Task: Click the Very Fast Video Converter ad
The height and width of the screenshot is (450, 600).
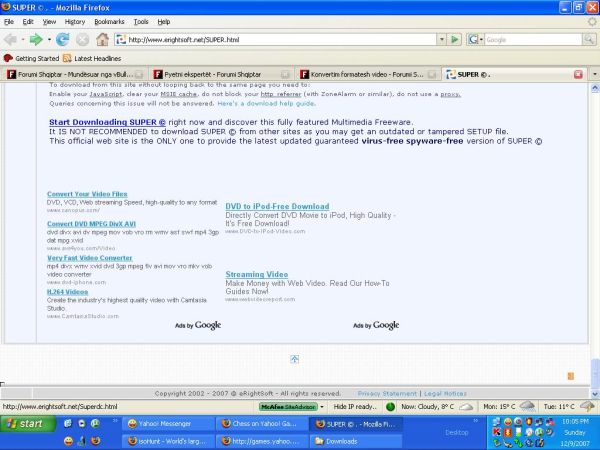Action: click(90, 258)
